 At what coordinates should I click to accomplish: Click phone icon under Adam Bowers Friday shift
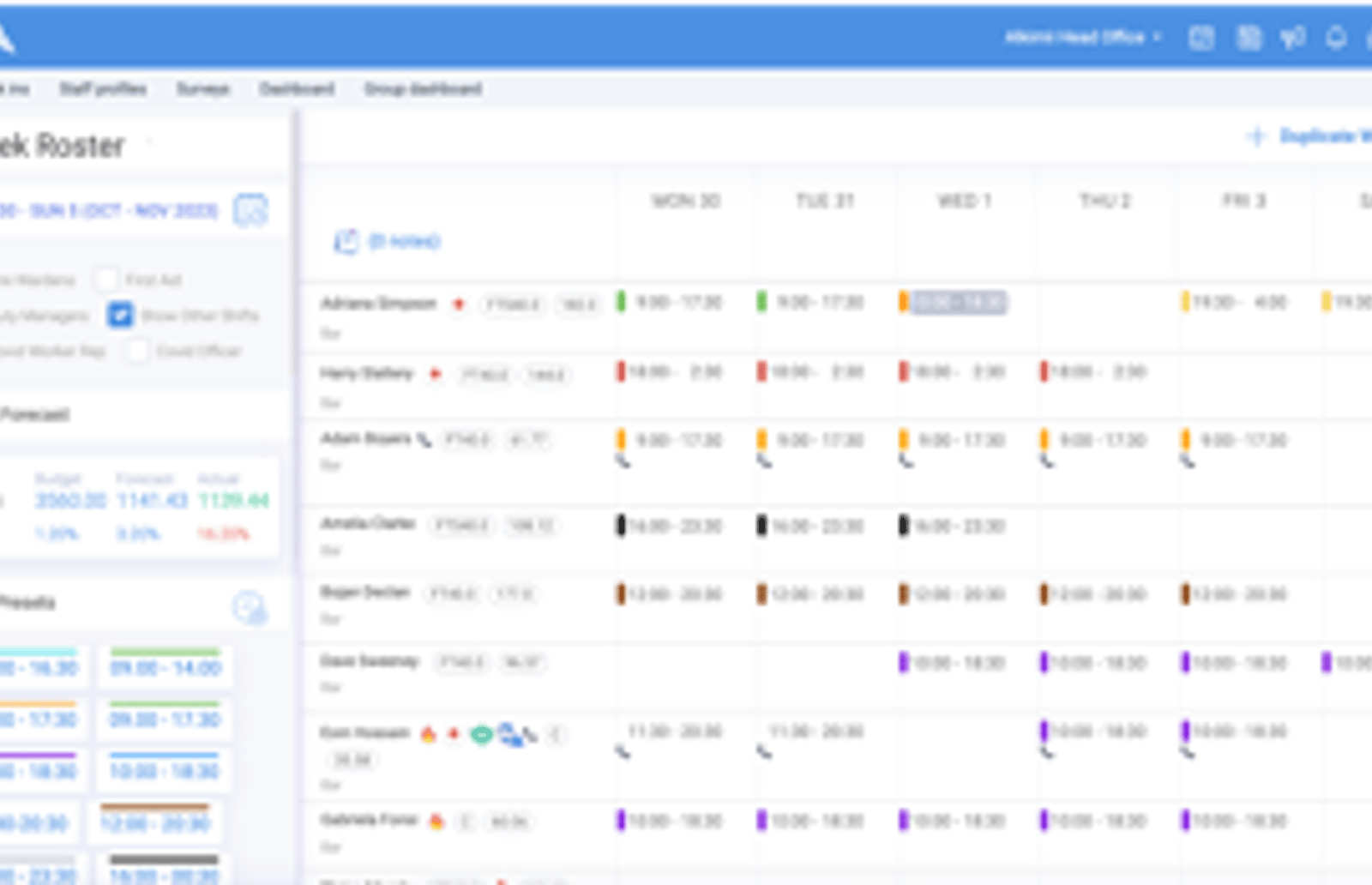pyautogui.click(x=1187, y=461)
